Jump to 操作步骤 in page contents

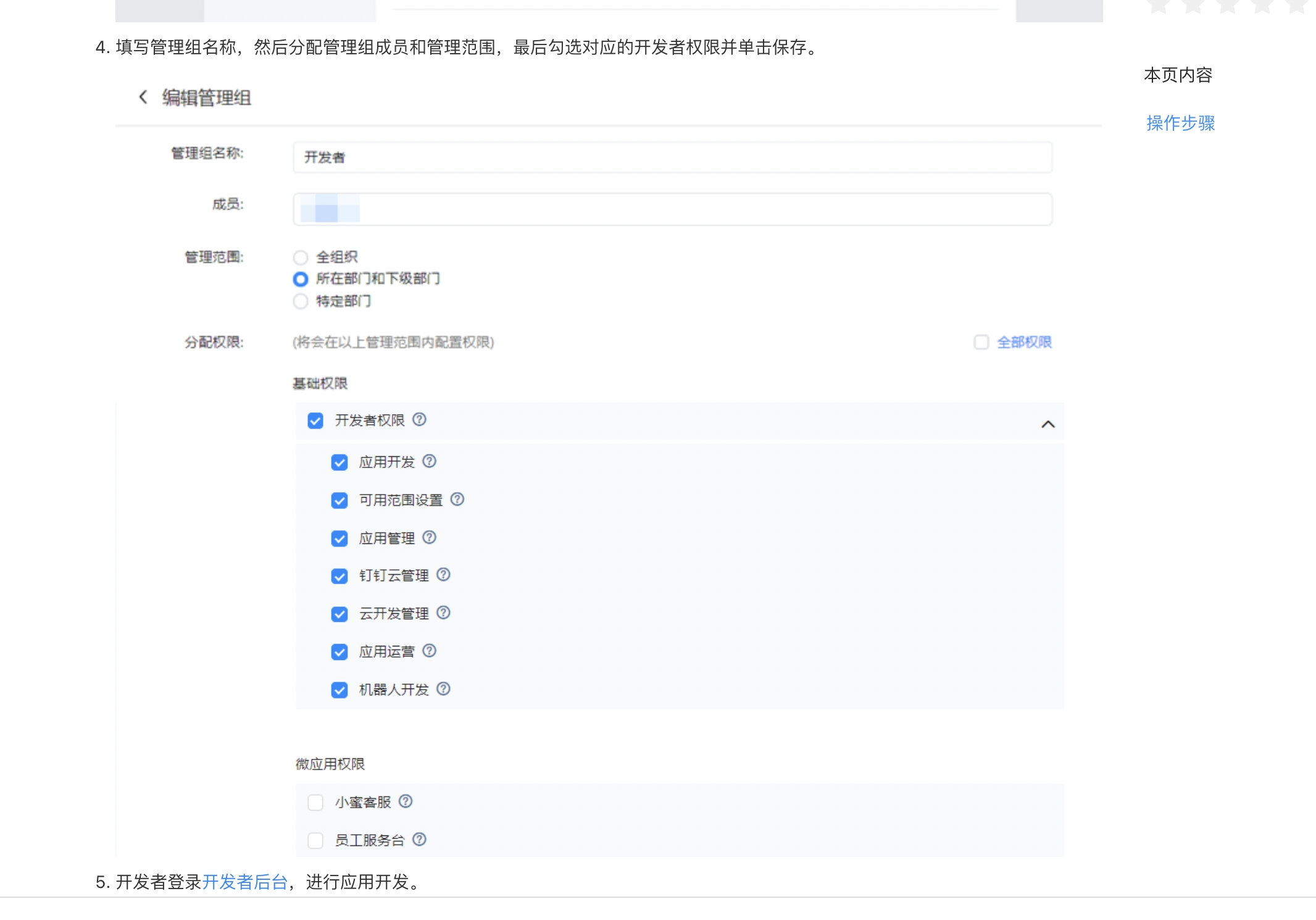coord(1180,123)
